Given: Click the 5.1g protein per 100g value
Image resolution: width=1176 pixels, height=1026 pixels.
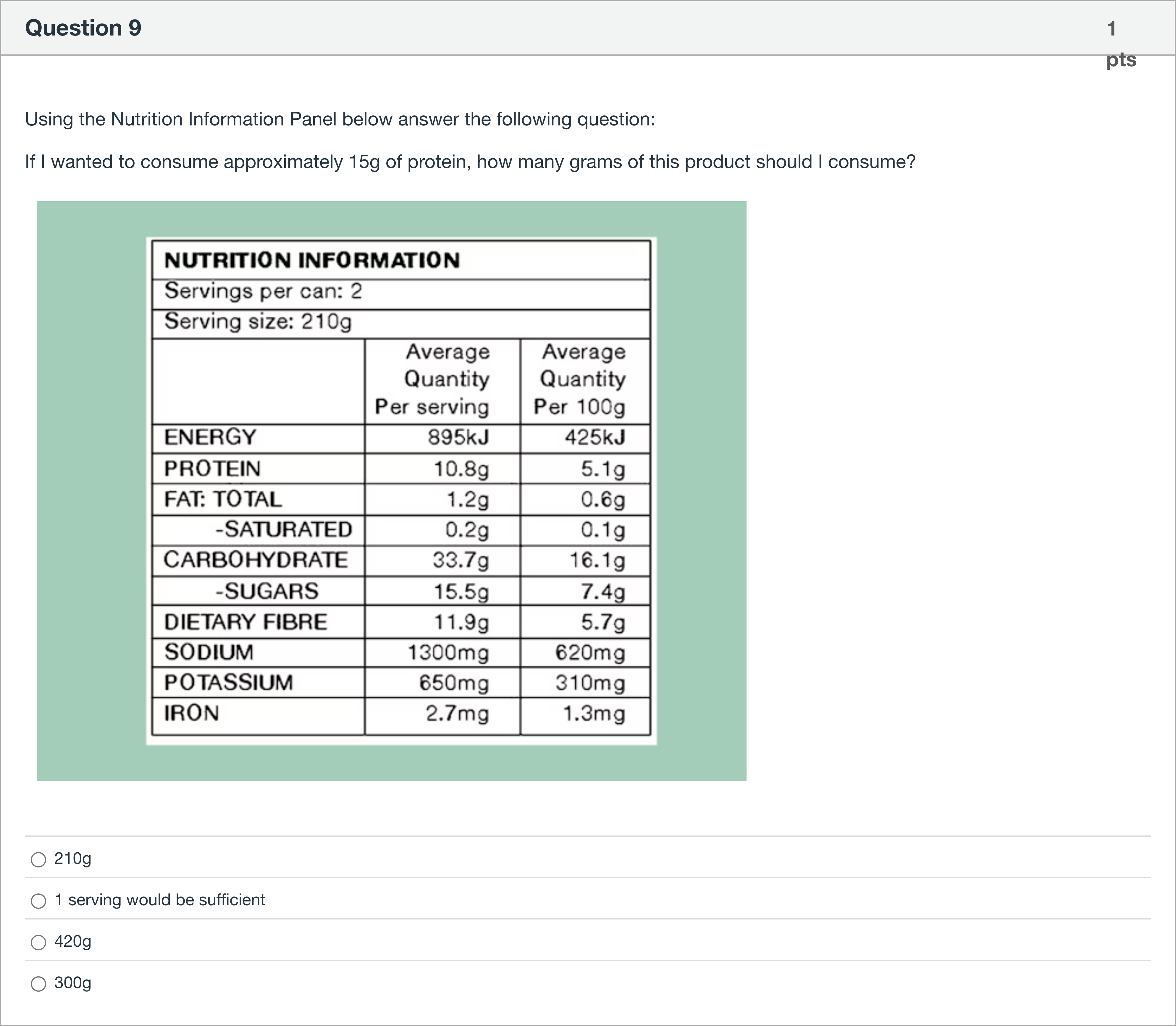Looking at the screenshot, I should (602, 470).
